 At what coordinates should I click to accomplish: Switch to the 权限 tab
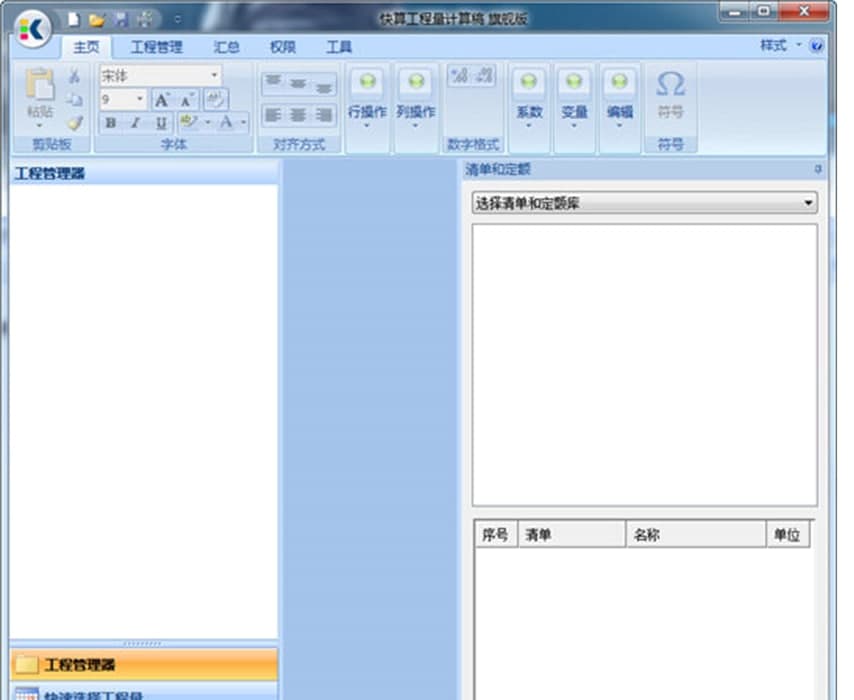[283, 47]
